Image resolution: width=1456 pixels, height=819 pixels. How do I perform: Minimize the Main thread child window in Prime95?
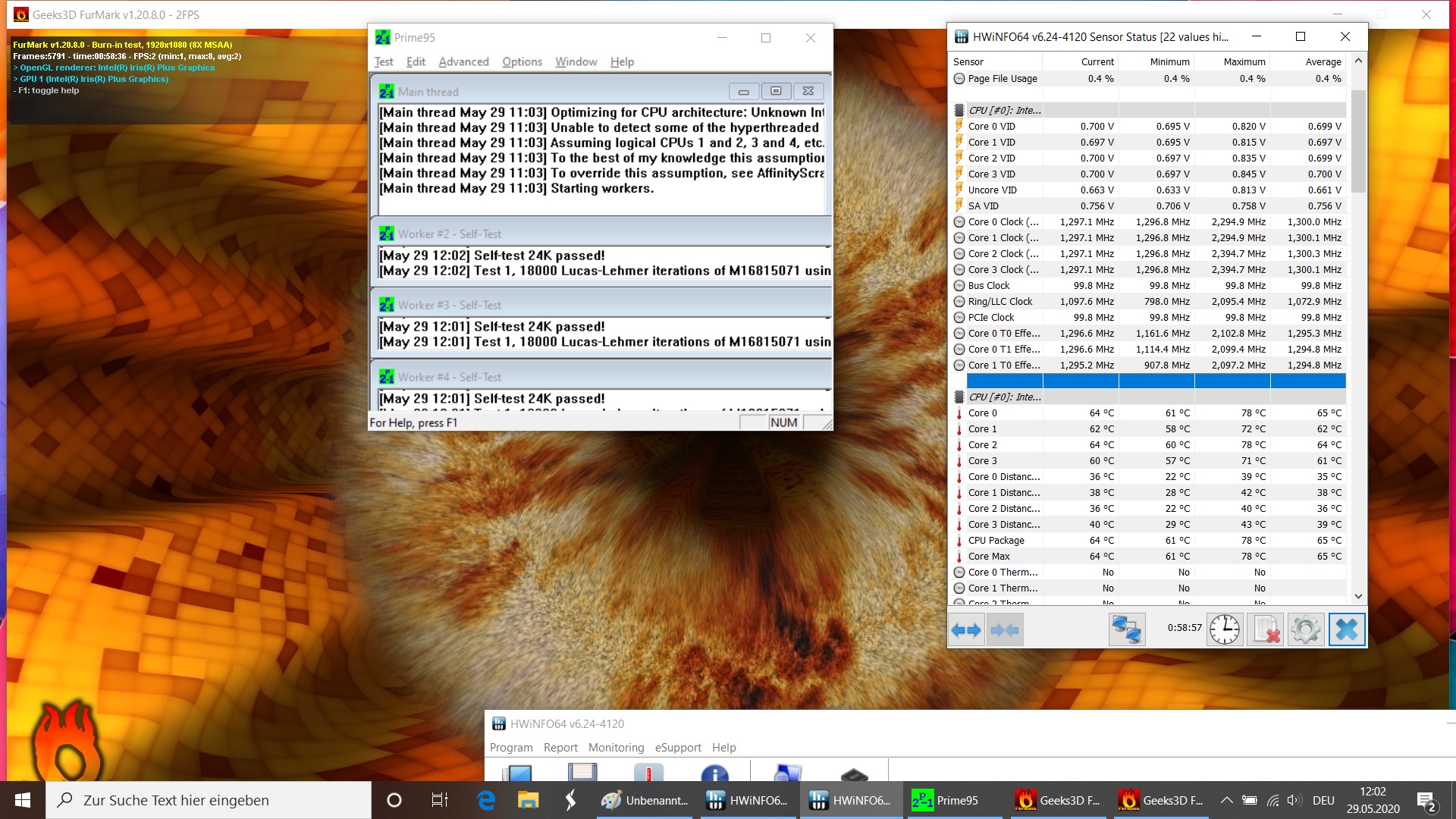coord(743,92)
